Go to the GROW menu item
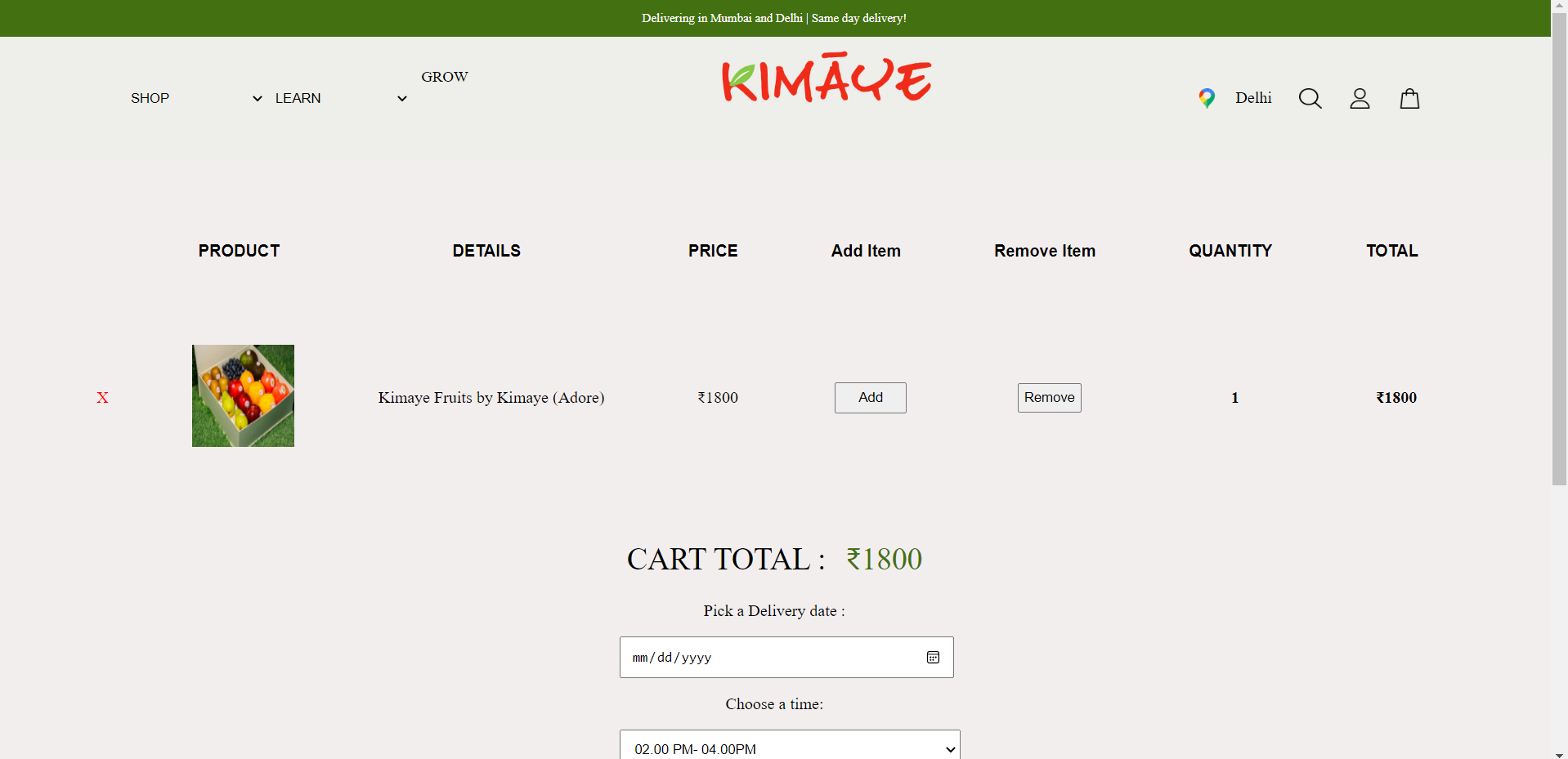This screenshot has height=759, width=1568. (x=445, y=77)
